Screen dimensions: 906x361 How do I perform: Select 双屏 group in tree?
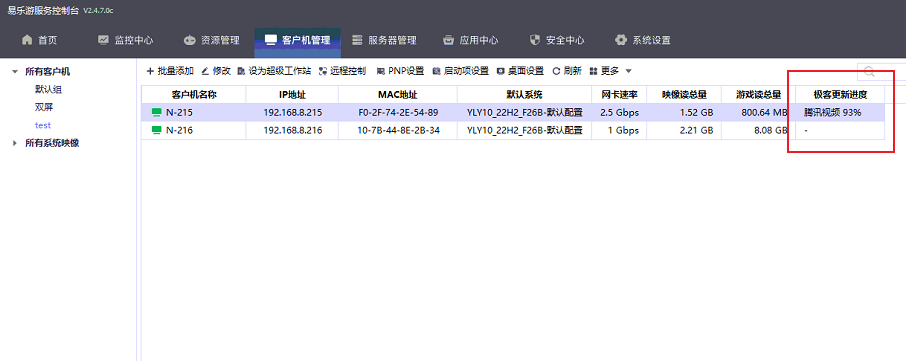(44, 107)
